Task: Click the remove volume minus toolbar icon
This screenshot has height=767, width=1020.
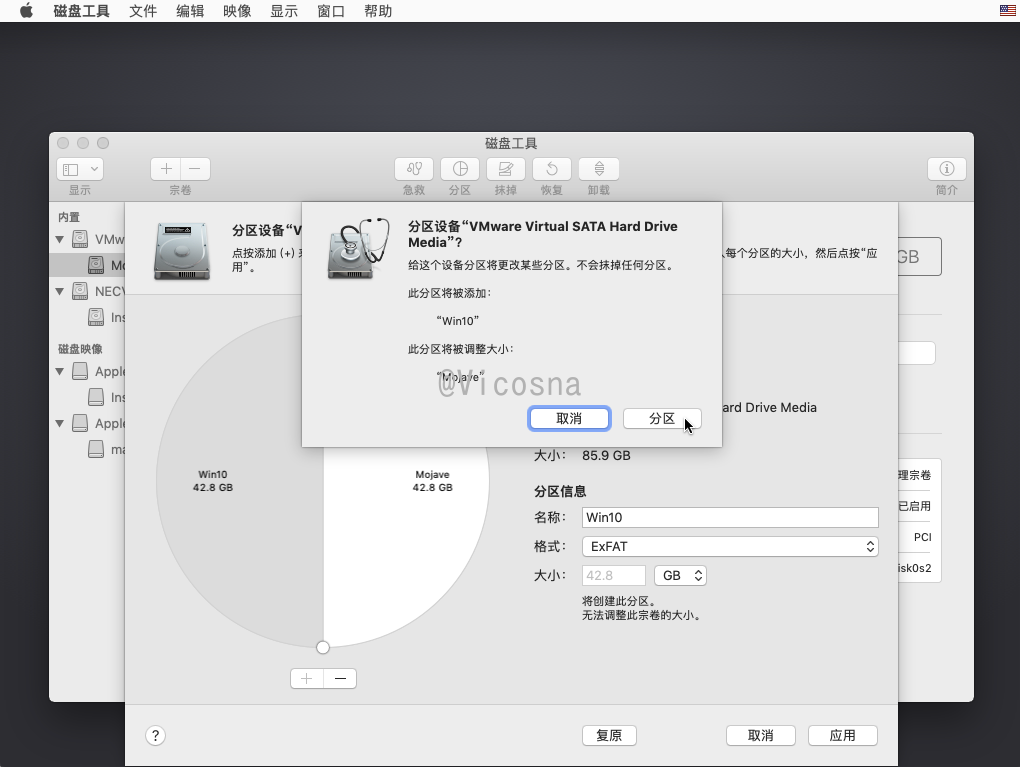Action: (195, 169)
